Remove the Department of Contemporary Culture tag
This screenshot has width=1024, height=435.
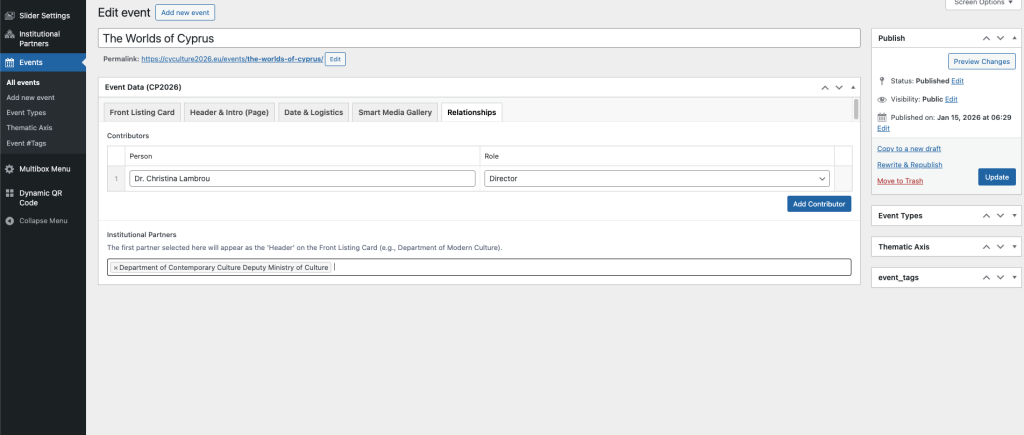[115, 268]
